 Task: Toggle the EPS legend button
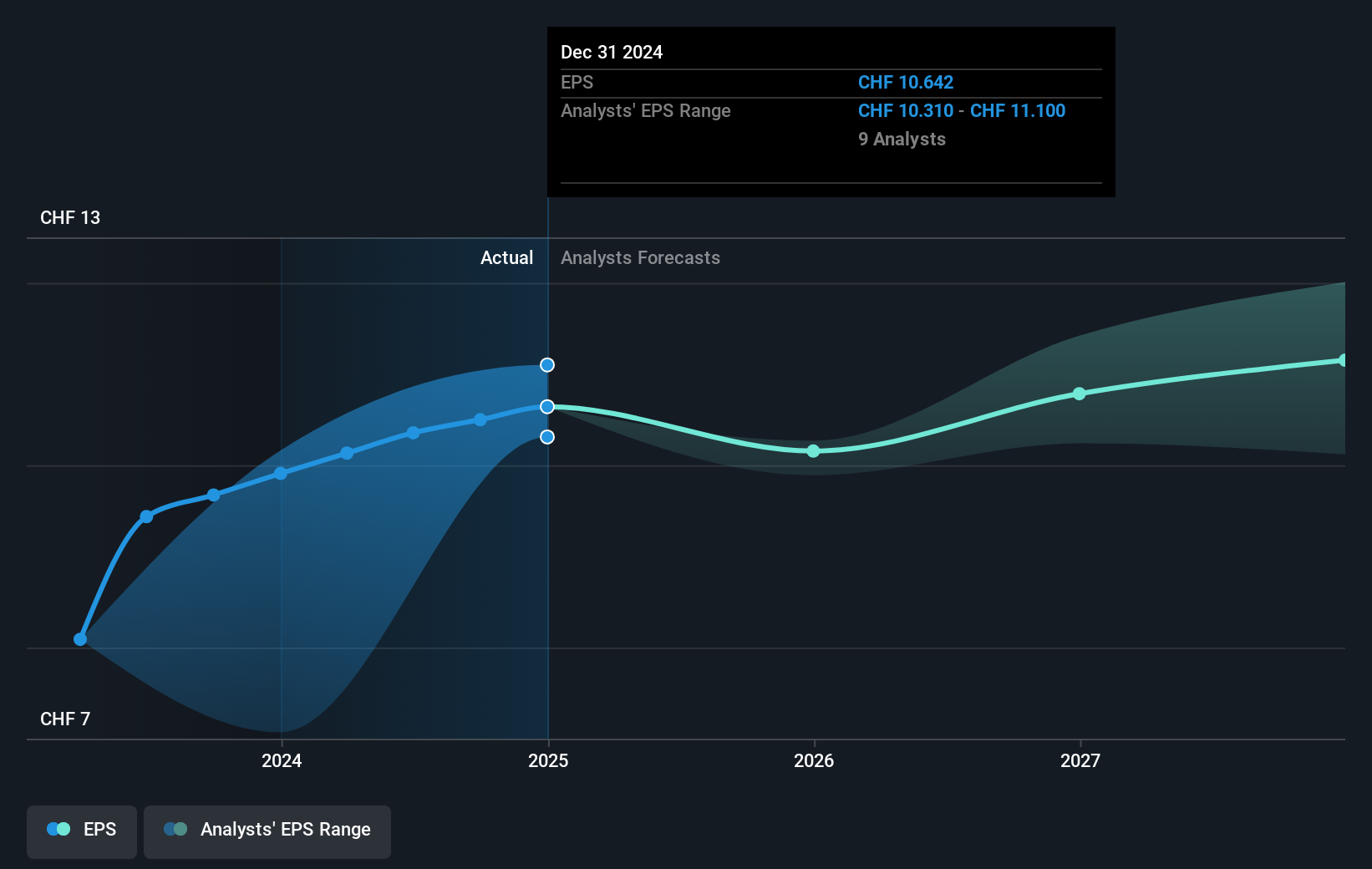(82, 831)
